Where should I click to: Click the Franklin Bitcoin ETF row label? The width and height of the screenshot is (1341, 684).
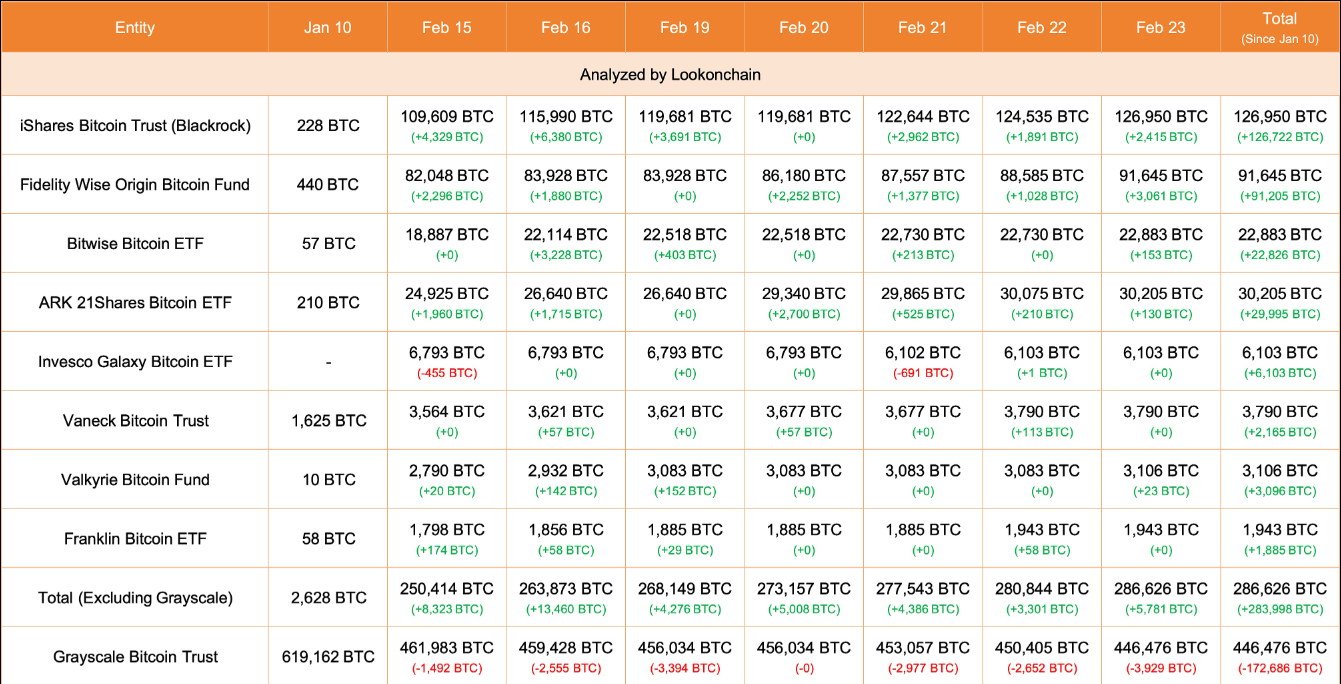[135, 539]
